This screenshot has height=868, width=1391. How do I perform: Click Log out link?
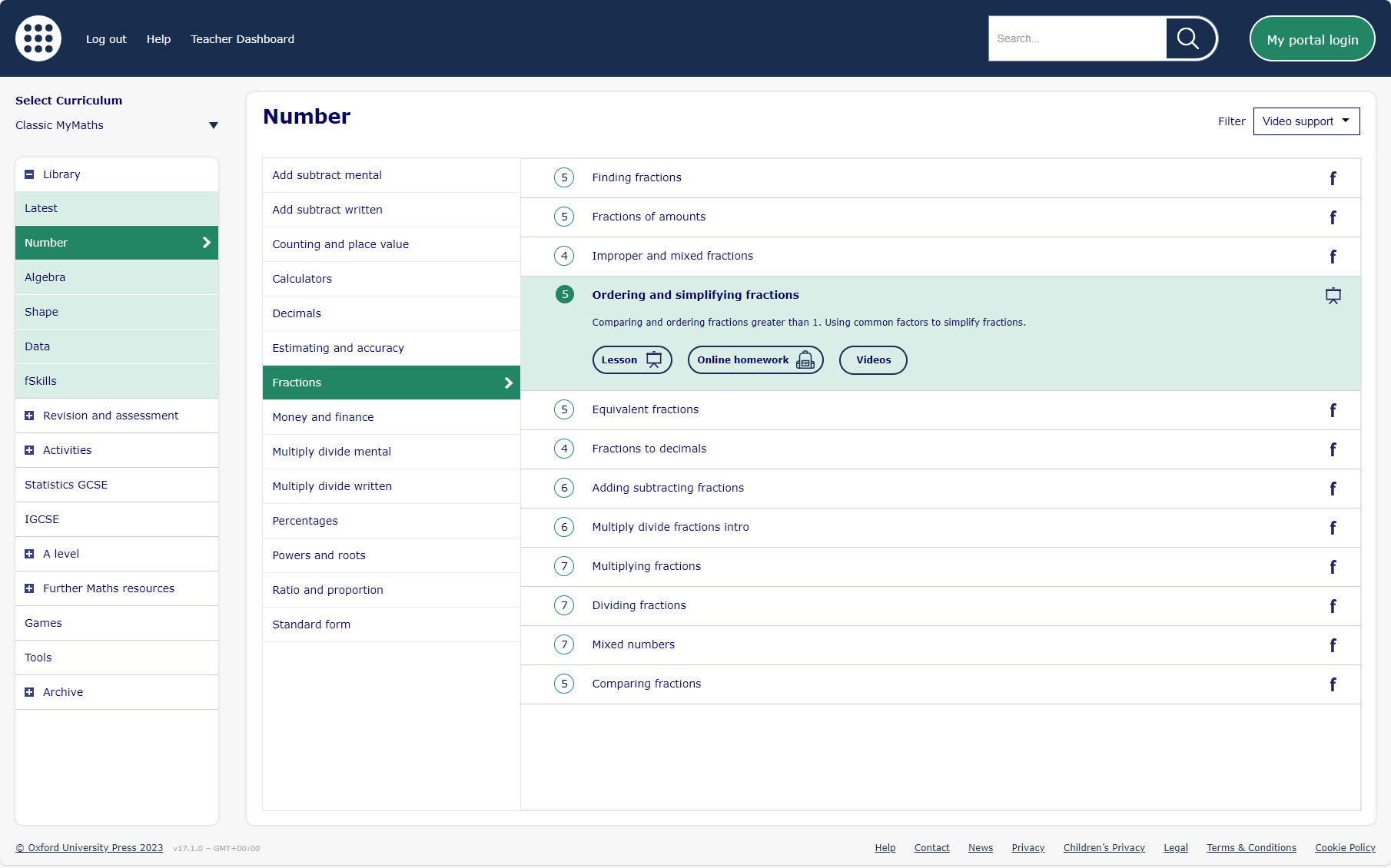tap(106, 39)
